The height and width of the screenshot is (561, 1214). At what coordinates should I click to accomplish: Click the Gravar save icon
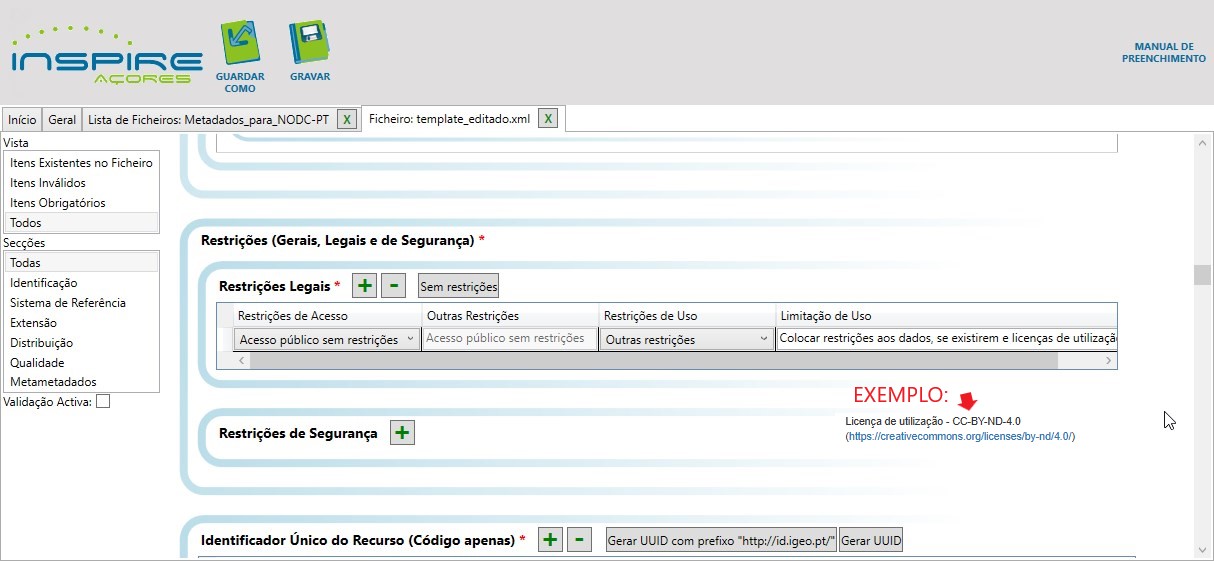pyautogui.click(x=309, y=44)
